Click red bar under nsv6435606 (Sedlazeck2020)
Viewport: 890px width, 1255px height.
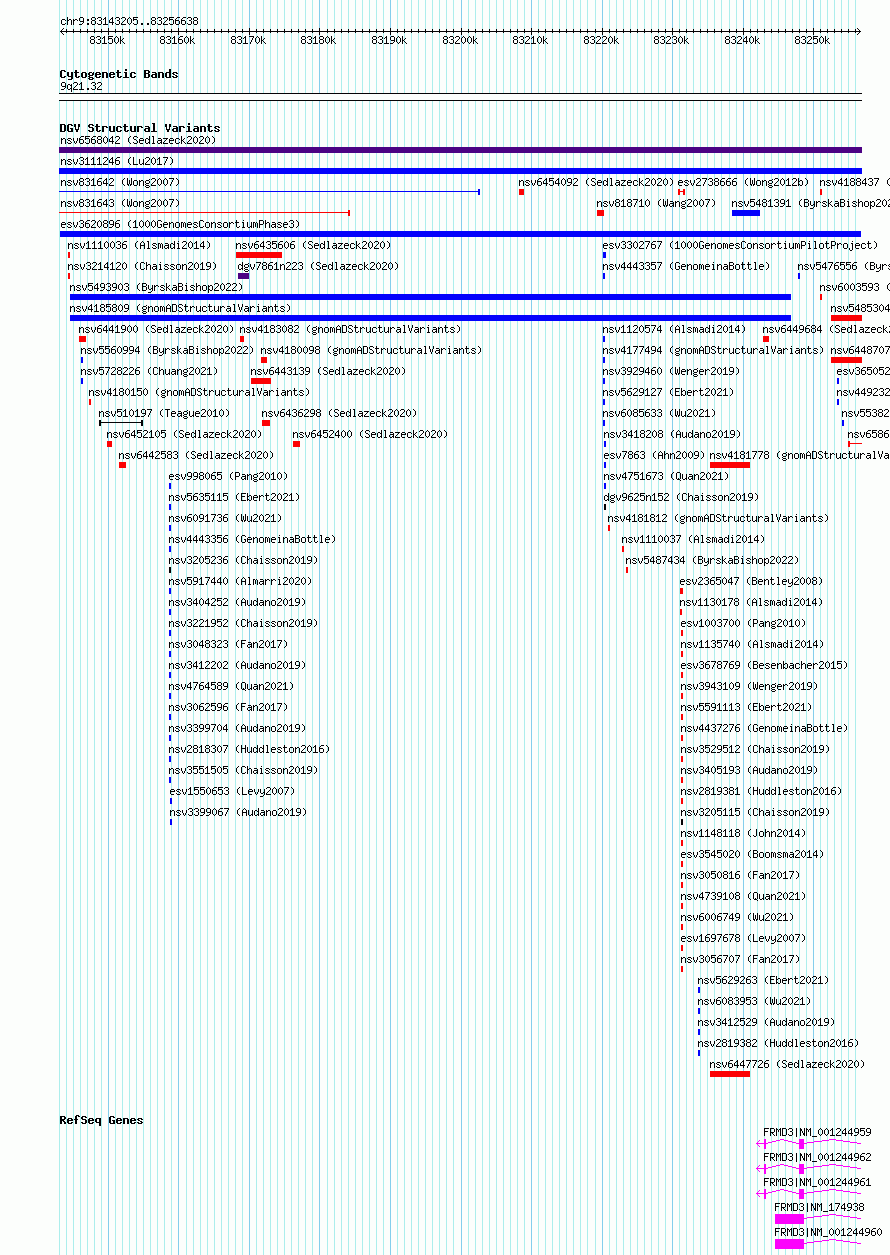(258, 255)
